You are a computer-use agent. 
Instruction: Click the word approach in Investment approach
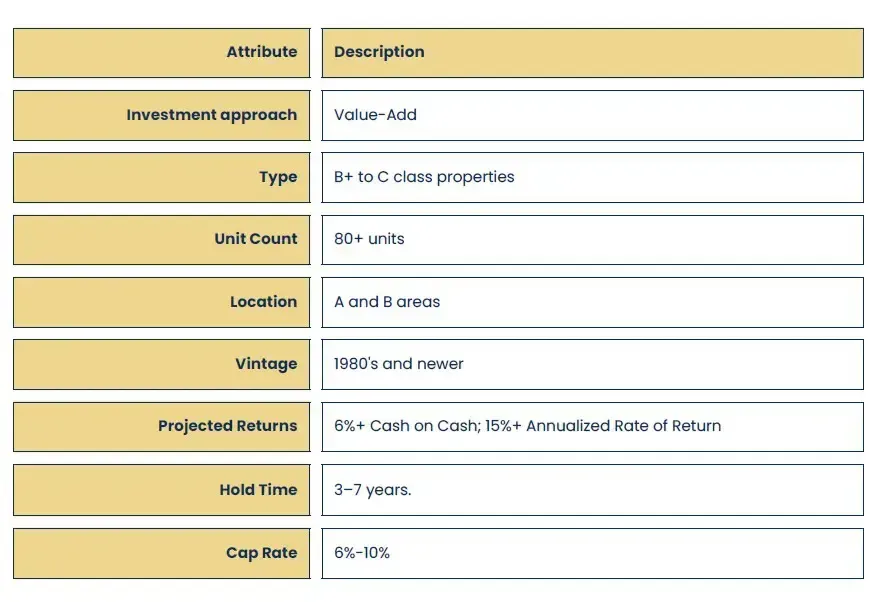(259, 115)
